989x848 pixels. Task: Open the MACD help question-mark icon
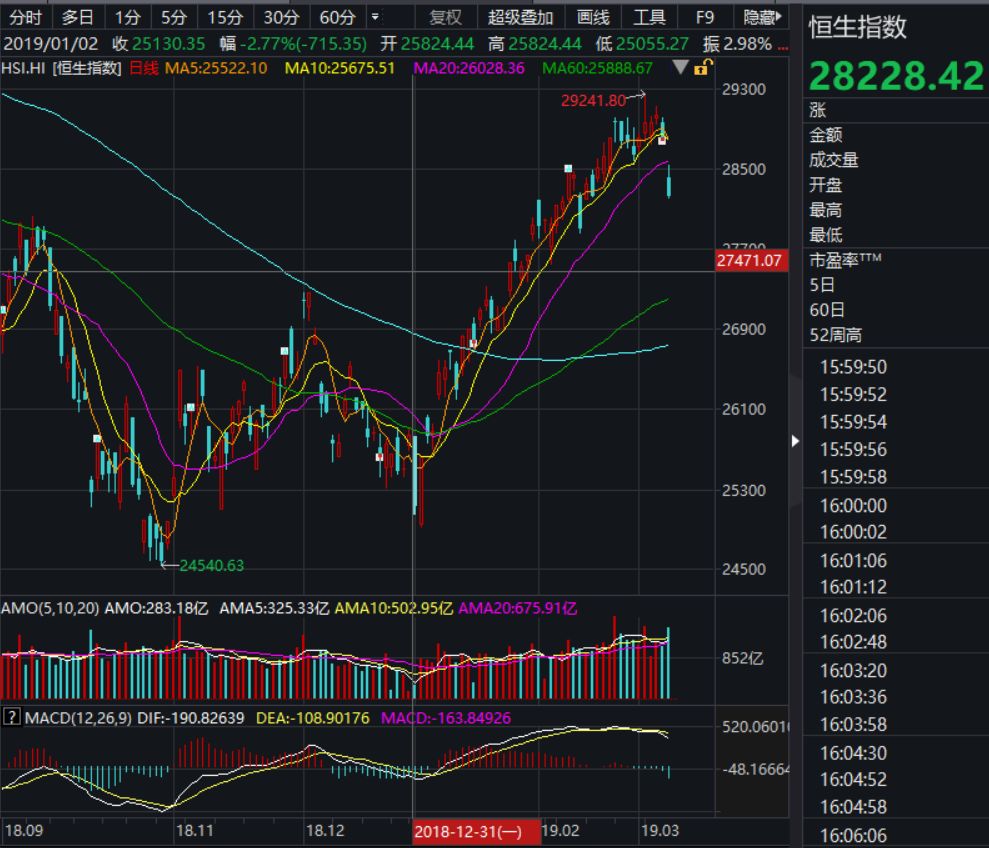click(12, 717)
